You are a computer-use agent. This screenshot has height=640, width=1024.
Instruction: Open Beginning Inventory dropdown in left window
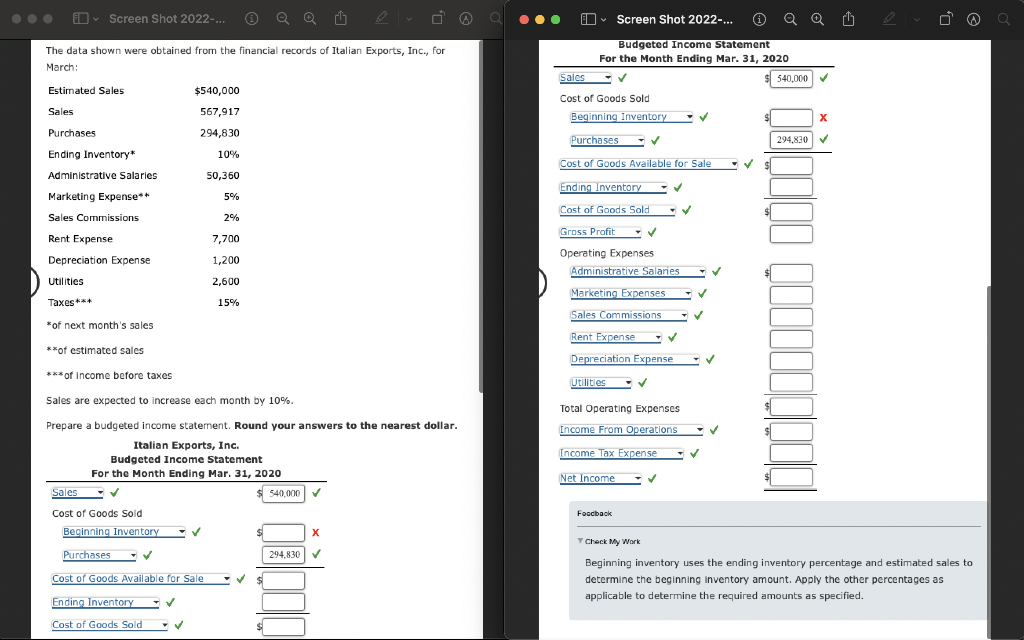pyautogui.click(x=123, y=532)
